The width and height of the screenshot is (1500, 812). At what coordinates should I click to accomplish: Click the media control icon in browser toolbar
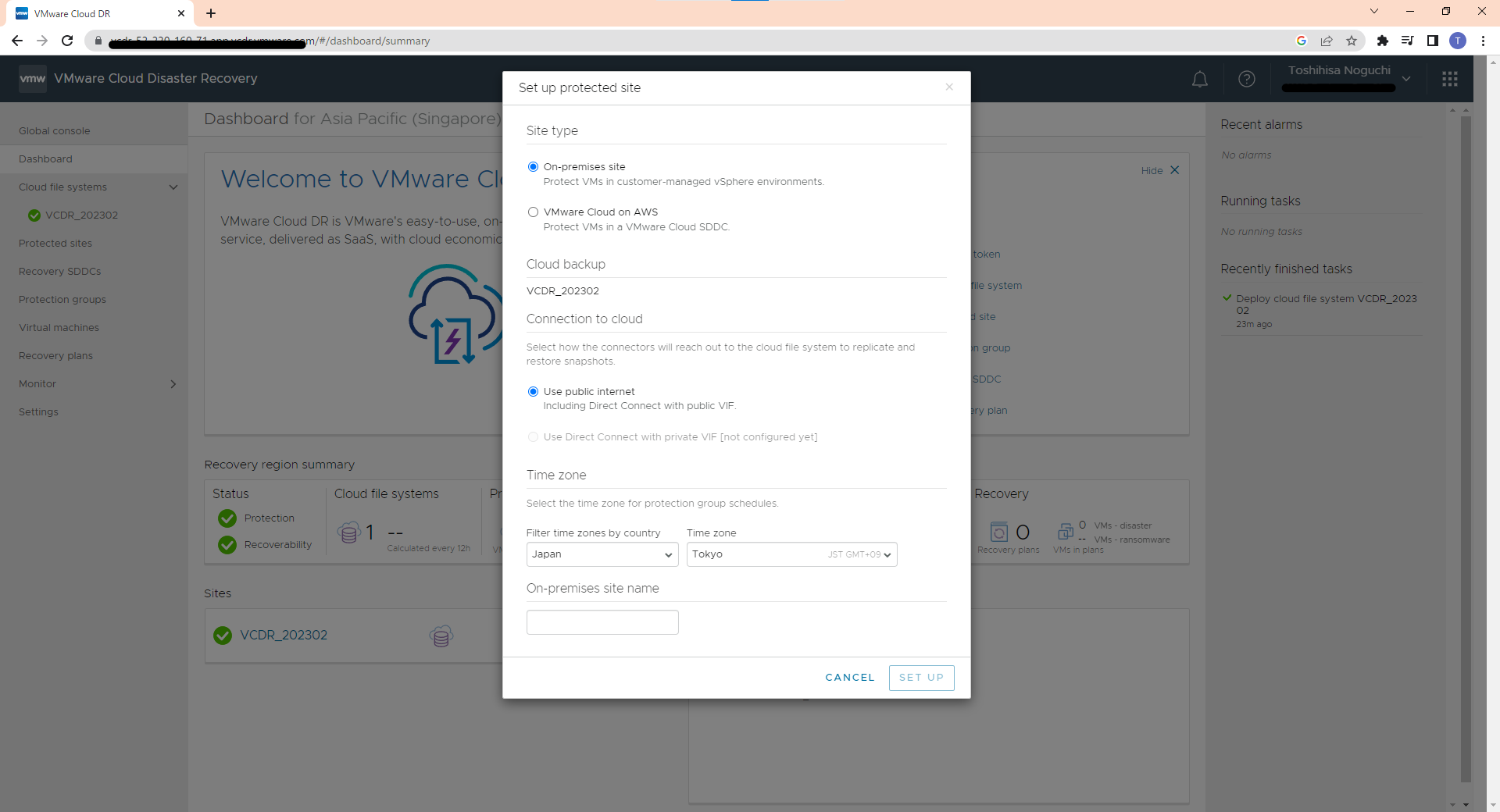point(1407,41)
